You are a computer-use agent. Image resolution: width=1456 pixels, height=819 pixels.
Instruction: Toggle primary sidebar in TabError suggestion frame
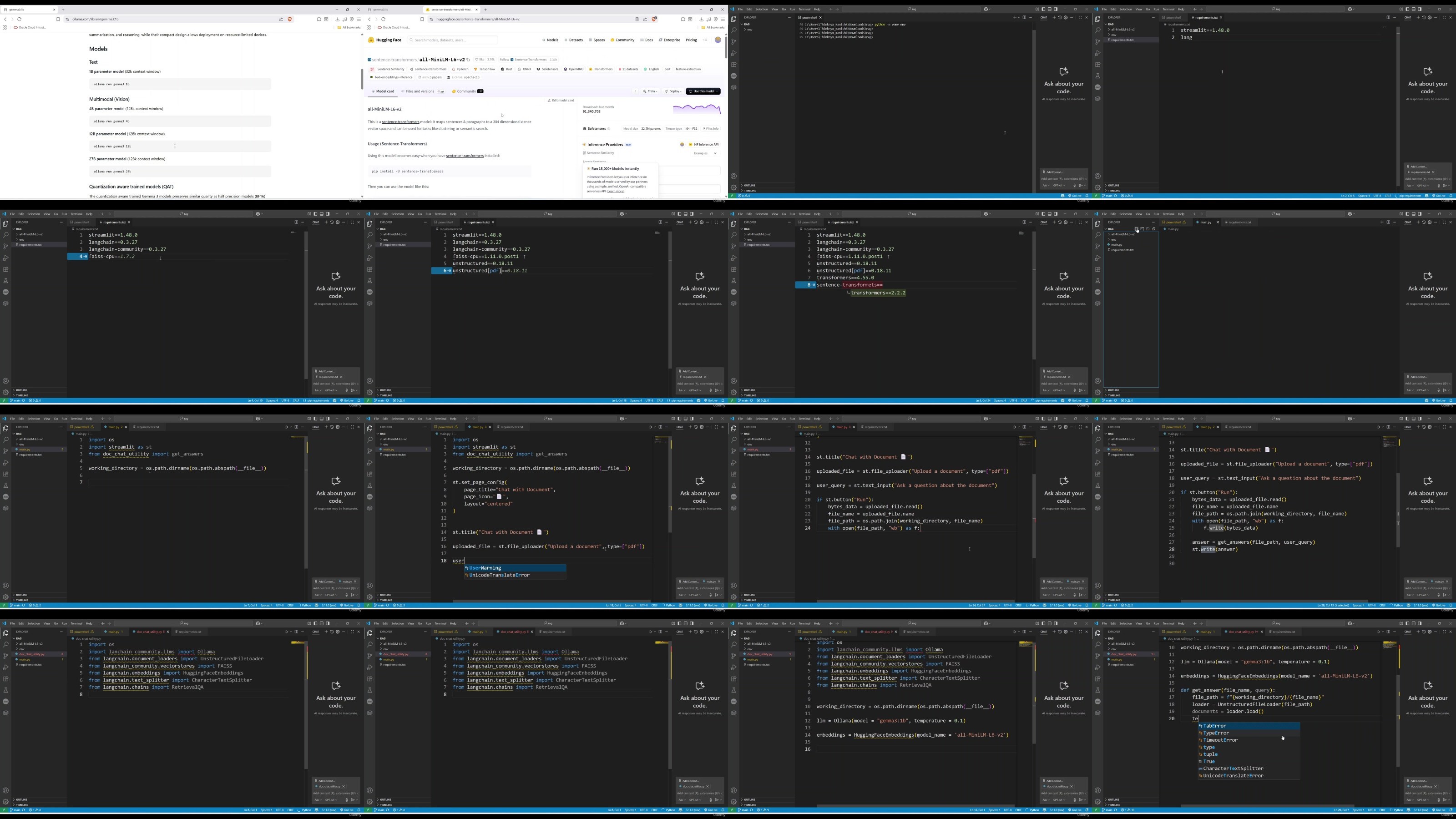pyautogui.click(x=1407, y=623)
